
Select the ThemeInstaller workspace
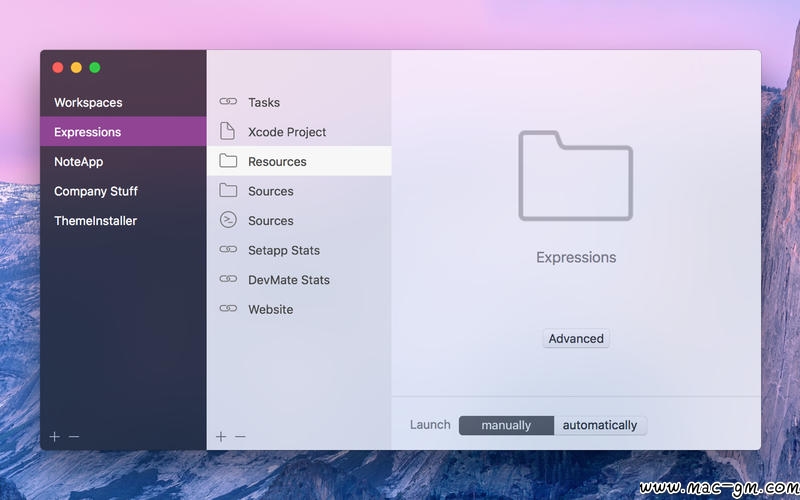pos(123,220)
